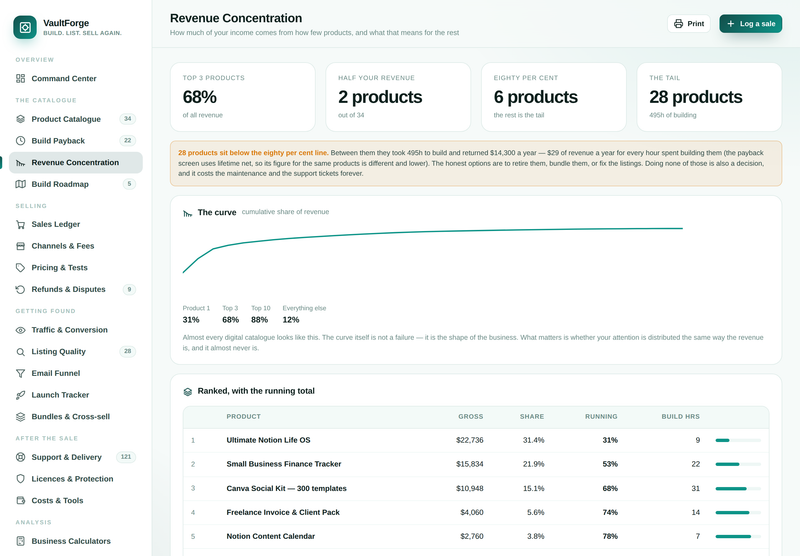View Listing Quality
The image size is (800, 556).
(76, 351)
